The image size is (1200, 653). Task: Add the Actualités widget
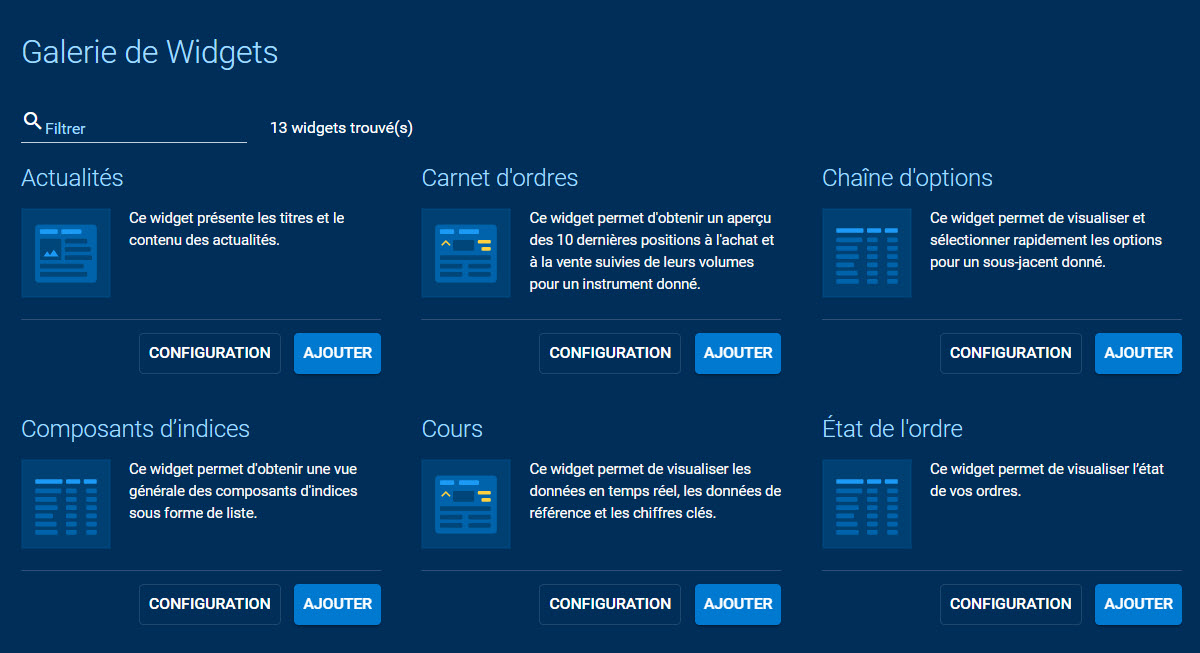tap(337, 353)
